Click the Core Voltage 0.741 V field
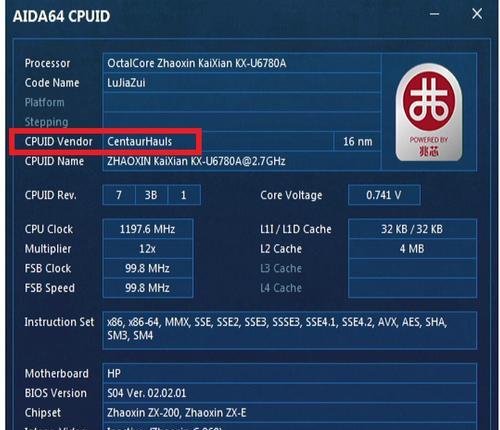This screenshot has width=500, height=430. pyautogui.click(x=384, y=195)
